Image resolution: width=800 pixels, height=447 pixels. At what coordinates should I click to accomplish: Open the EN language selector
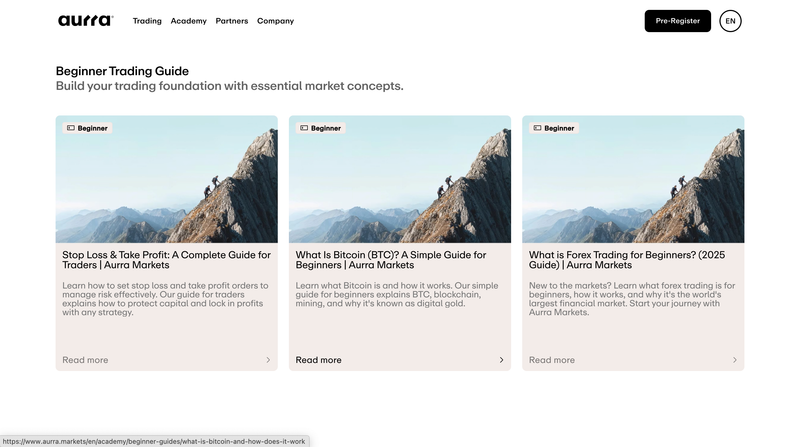tap(730, 21)
